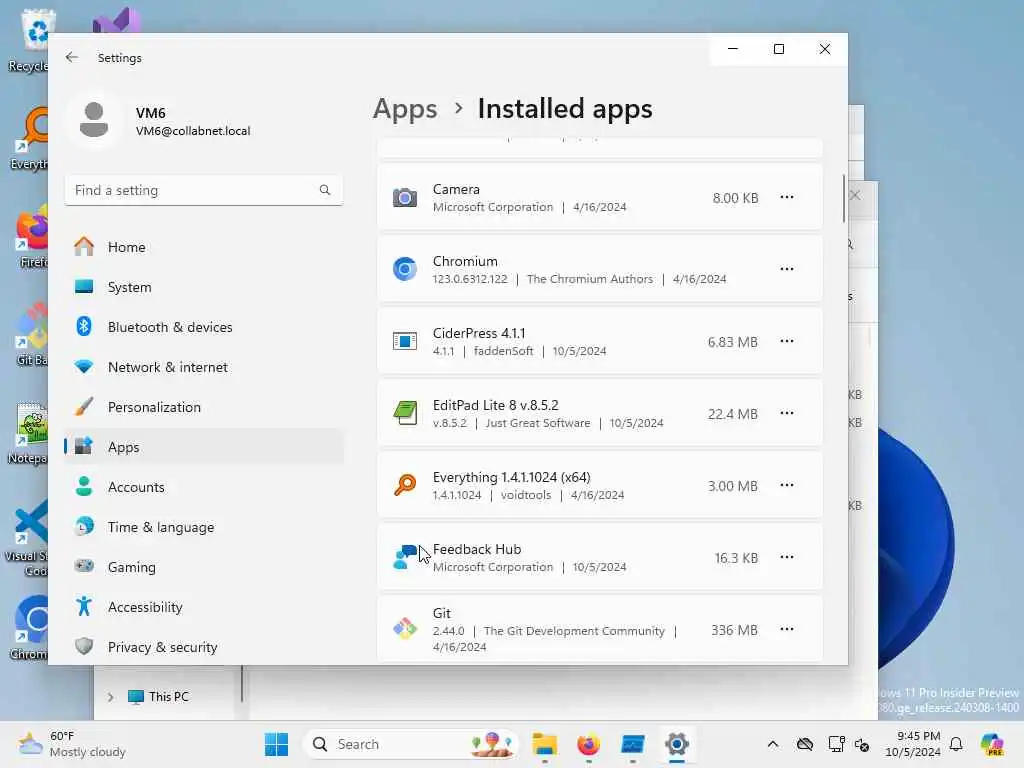Open File Explorer from the taskbar
Screen dimensions: 1024x768
(x=545, y=744)
